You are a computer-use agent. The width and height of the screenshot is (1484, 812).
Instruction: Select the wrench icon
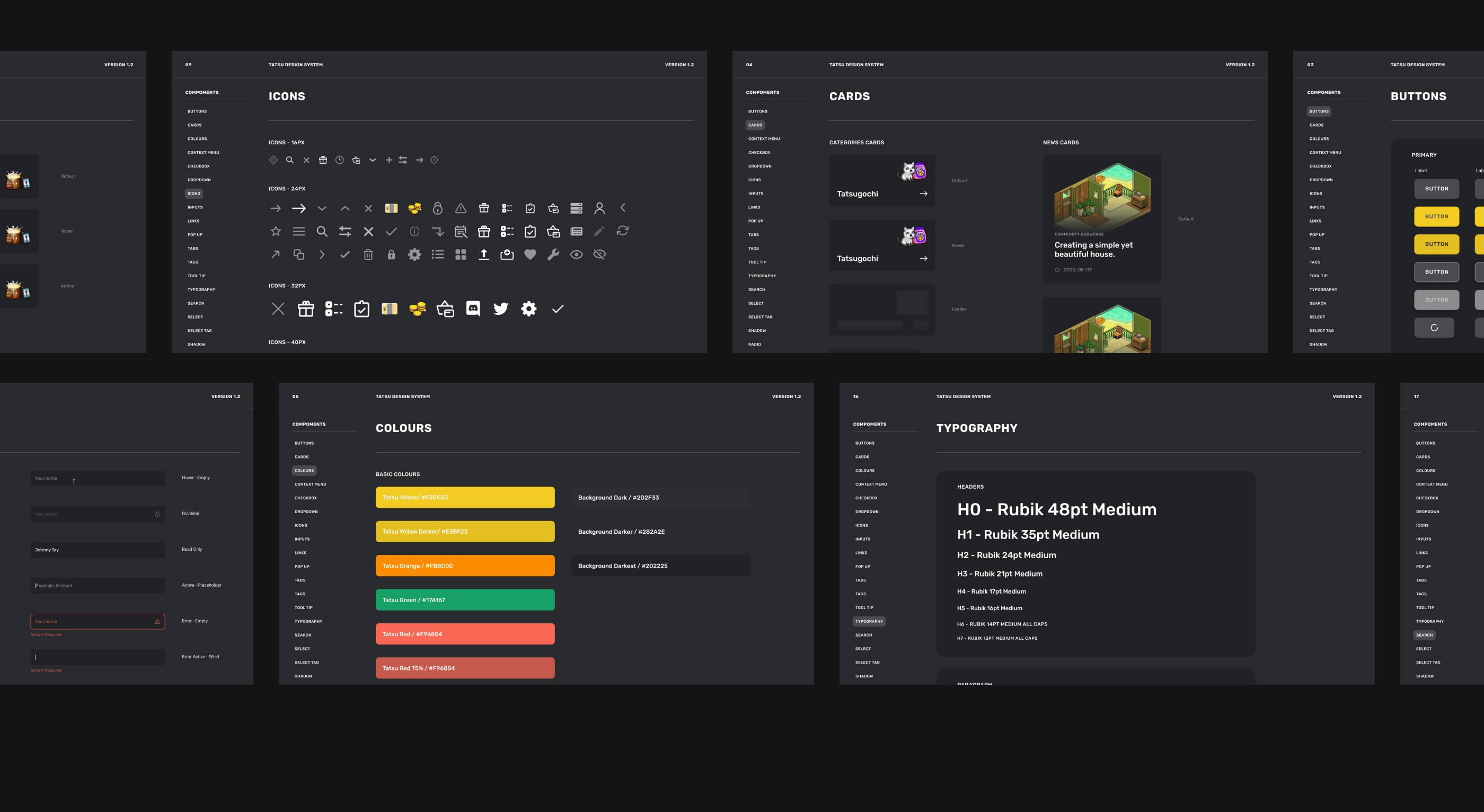pyautogui.click(x=553, y=255)
